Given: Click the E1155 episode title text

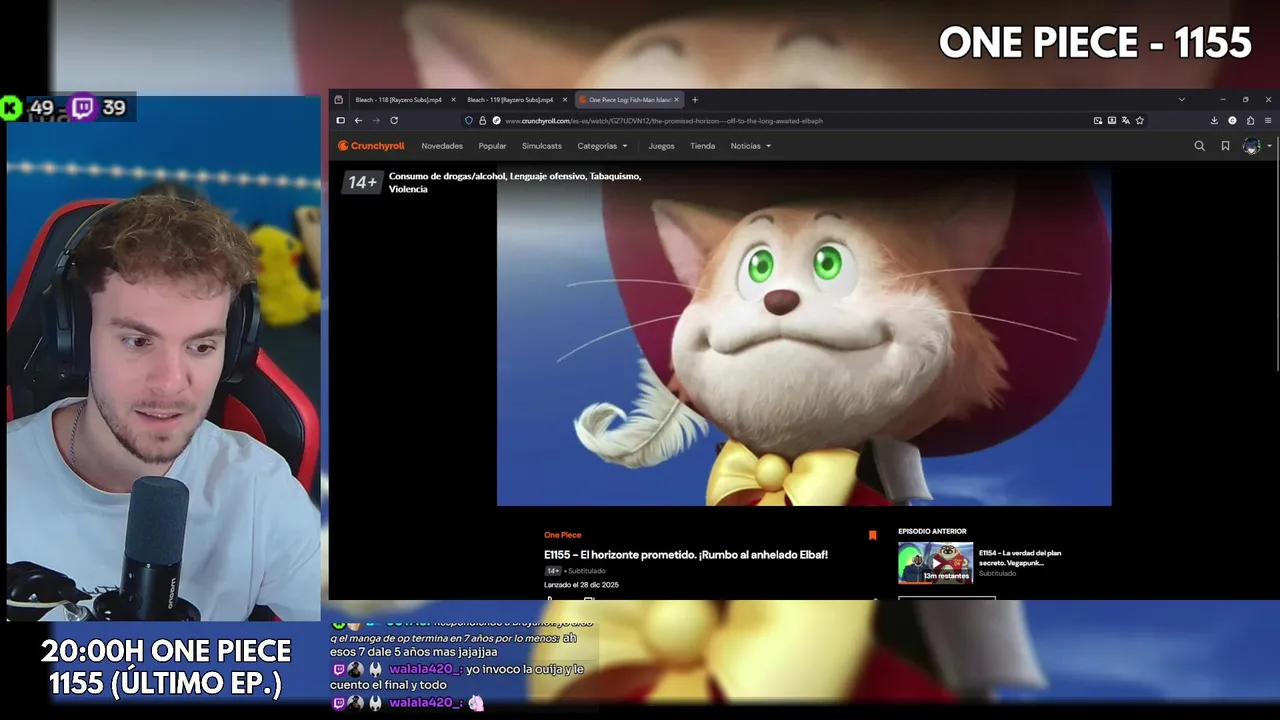Looking at the screenshot, I should tap(686, 555).
